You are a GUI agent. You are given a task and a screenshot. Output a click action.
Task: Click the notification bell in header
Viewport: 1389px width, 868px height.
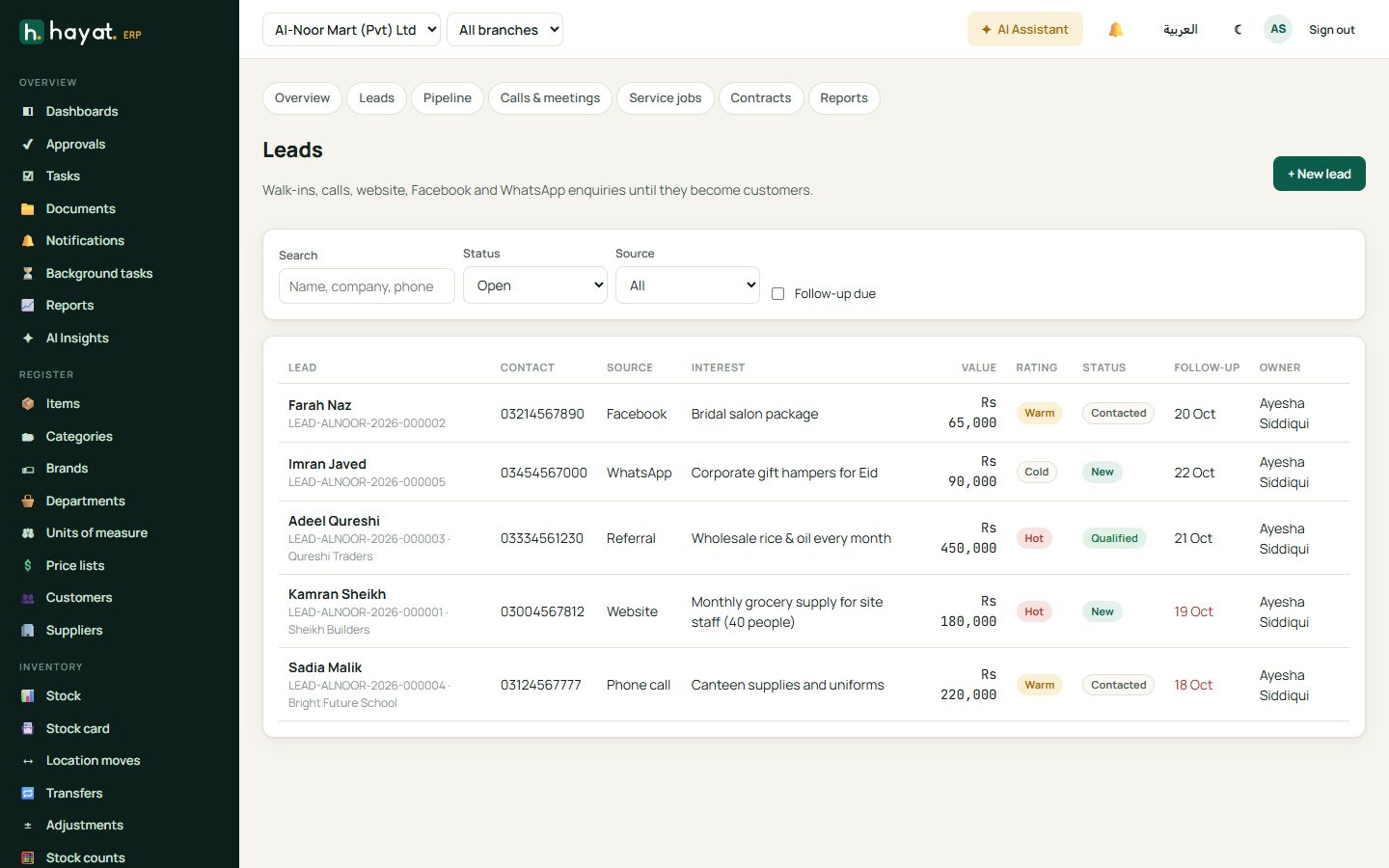[x=1116, y=30]
